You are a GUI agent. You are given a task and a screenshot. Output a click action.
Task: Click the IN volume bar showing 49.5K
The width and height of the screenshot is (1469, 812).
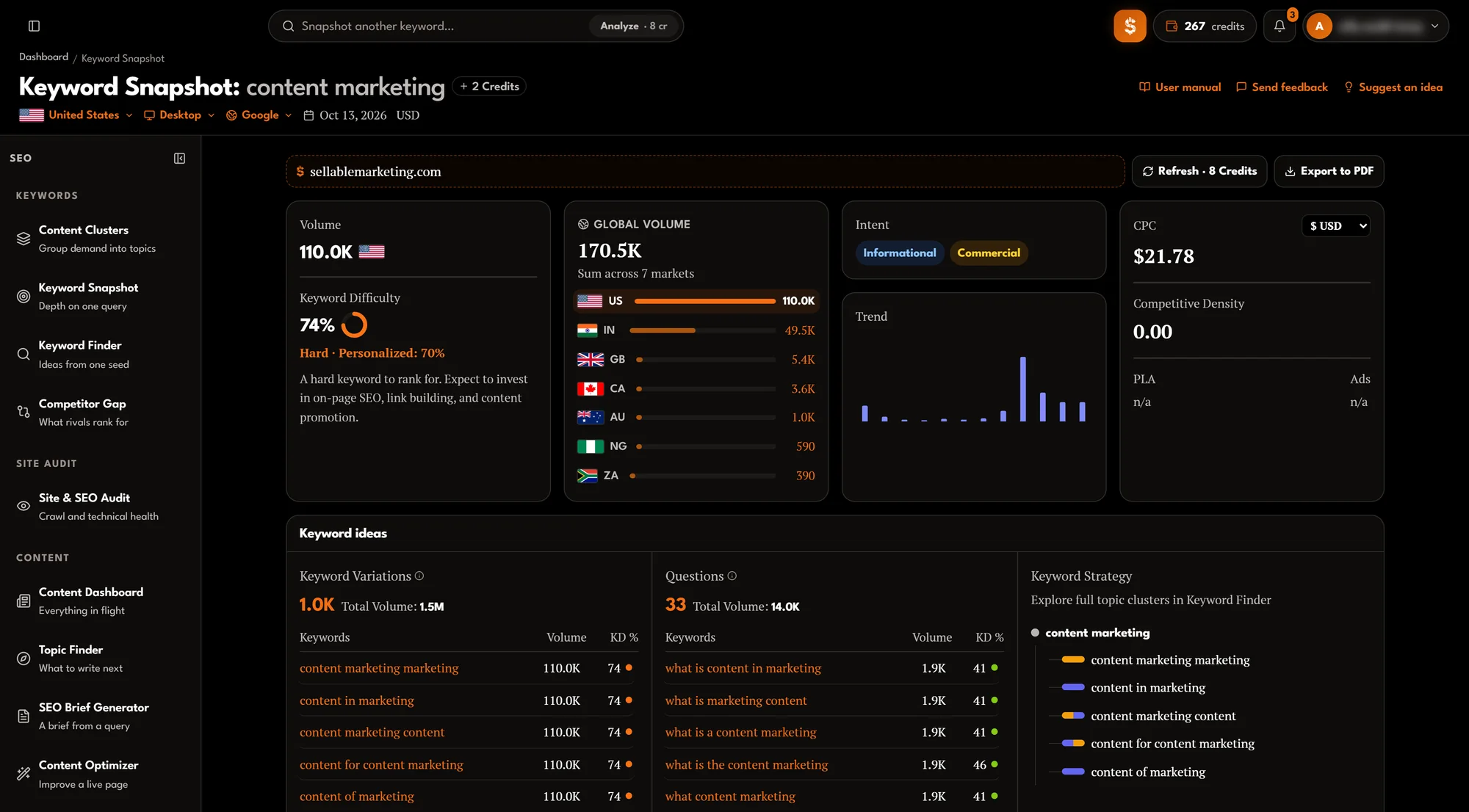703,330
